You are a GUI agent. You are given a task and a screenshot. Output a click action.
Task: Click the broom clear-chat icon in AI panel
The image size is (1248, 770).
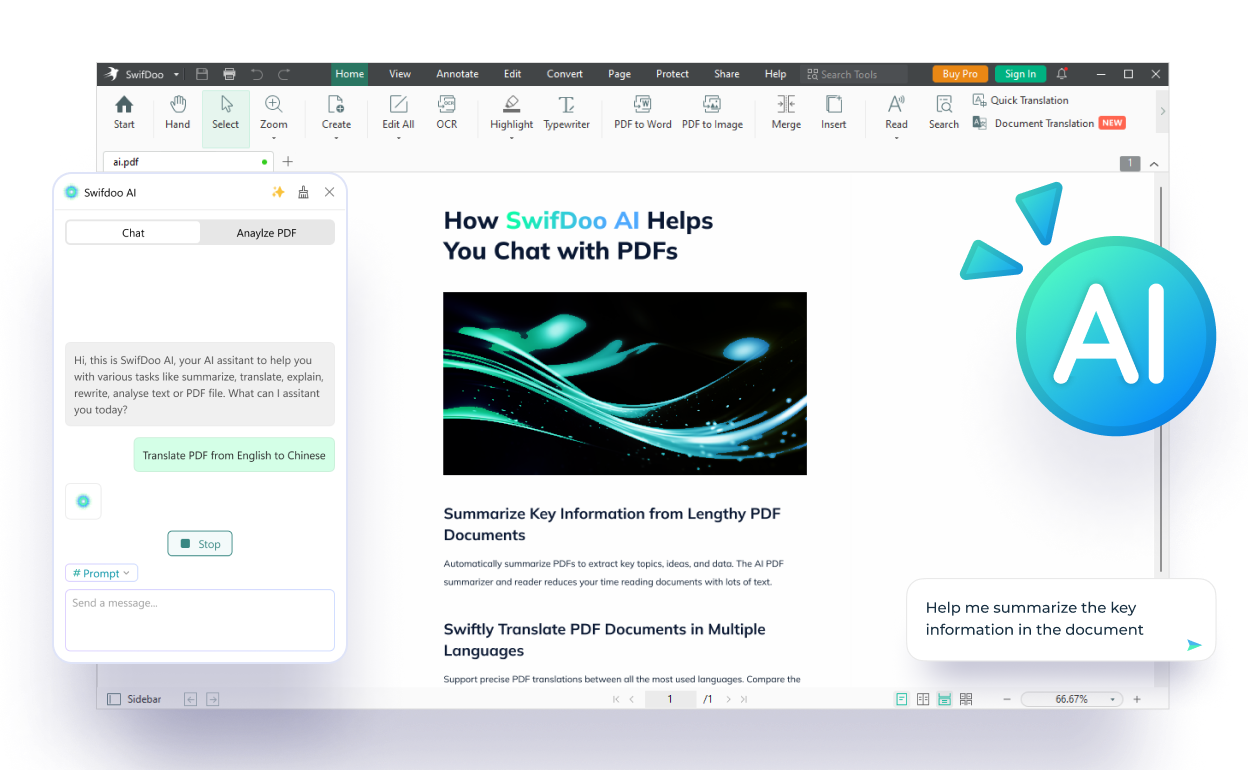[x=304, y=192]
